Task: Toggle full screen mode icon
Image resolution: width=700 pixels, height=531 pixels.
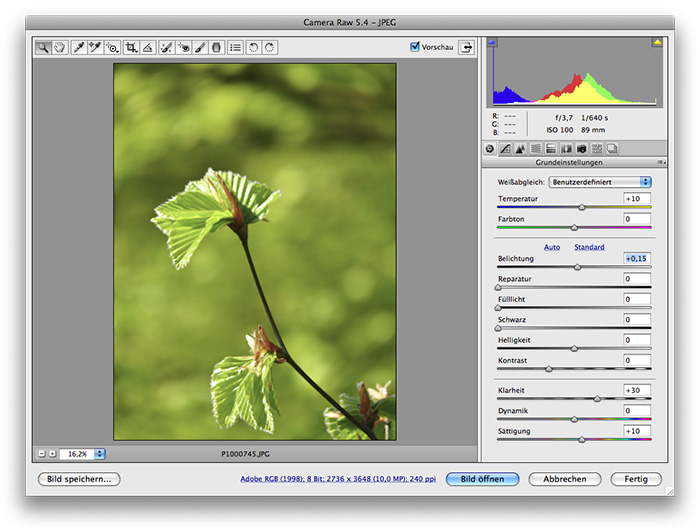Action: click(466, 47)
